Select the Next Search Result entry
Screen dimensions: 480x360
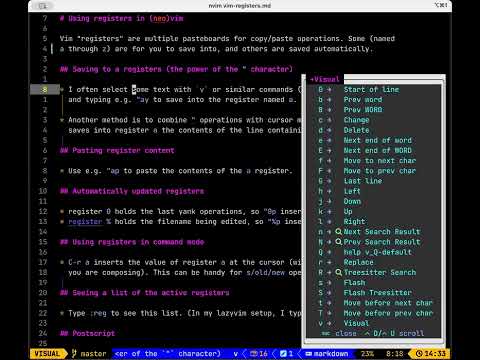(382, 232)
